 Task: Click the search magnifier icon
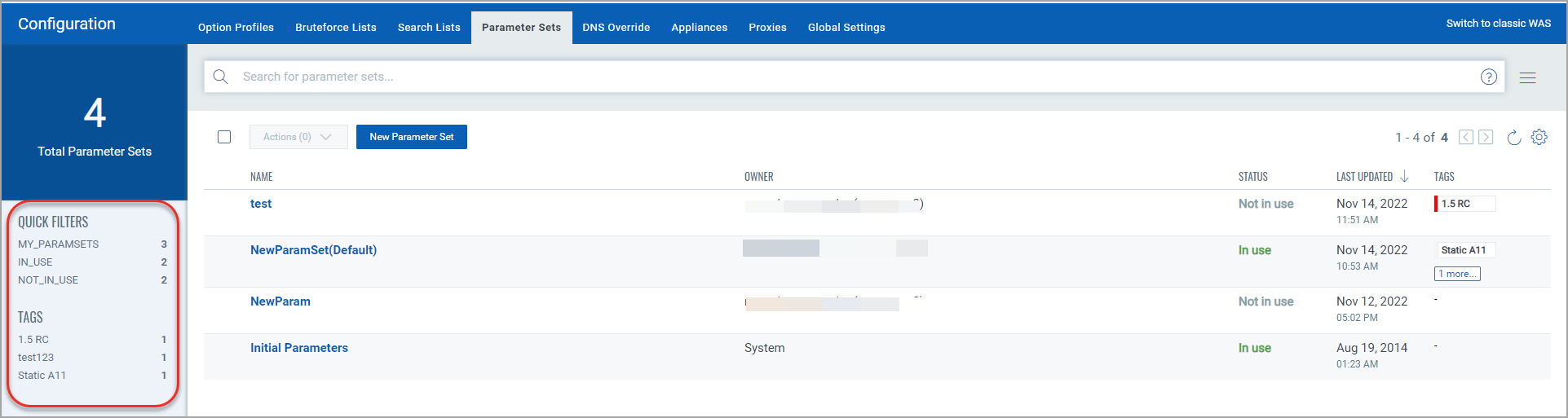pos(220,77)
